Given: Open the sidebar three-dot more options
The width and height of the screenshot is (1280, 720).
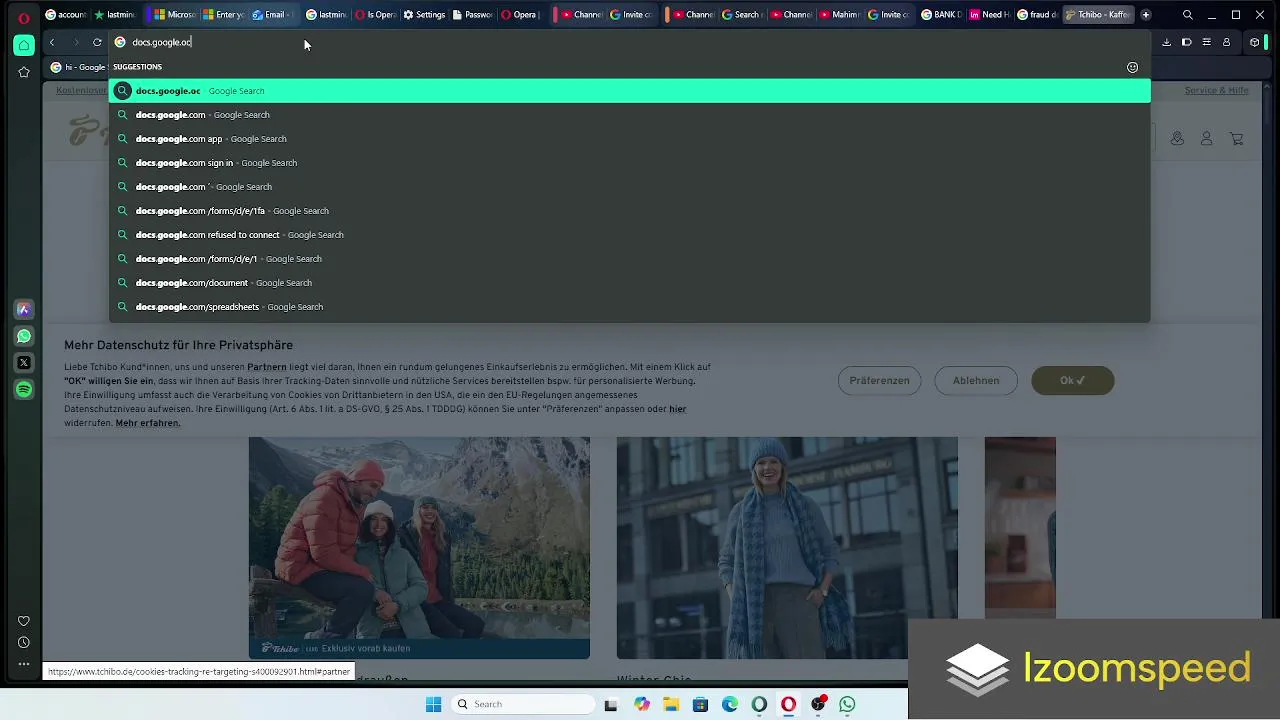Looking at the screenshot, I should coord(24,664).
